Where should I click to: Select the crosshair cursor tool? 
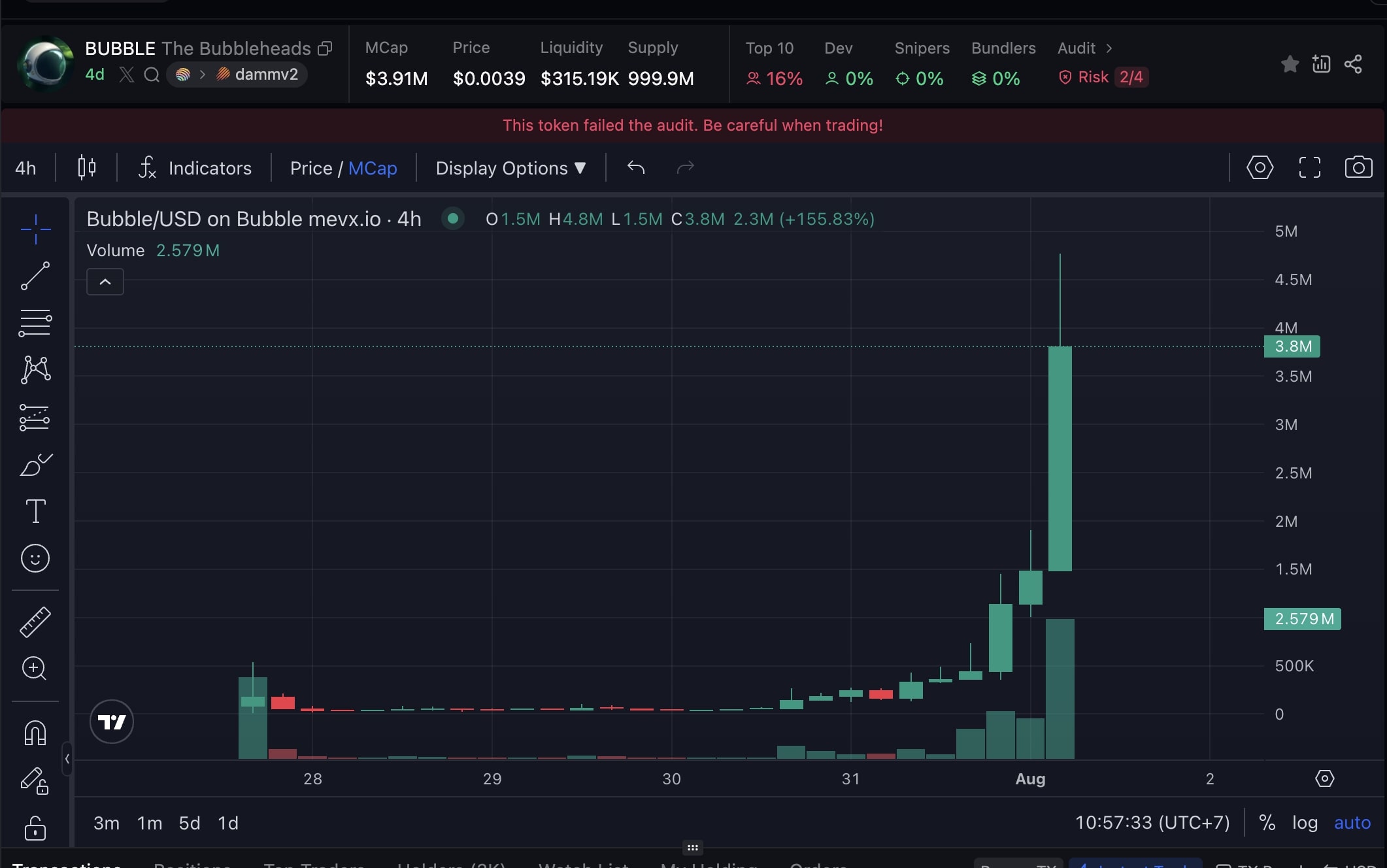(x=35, y=229)
